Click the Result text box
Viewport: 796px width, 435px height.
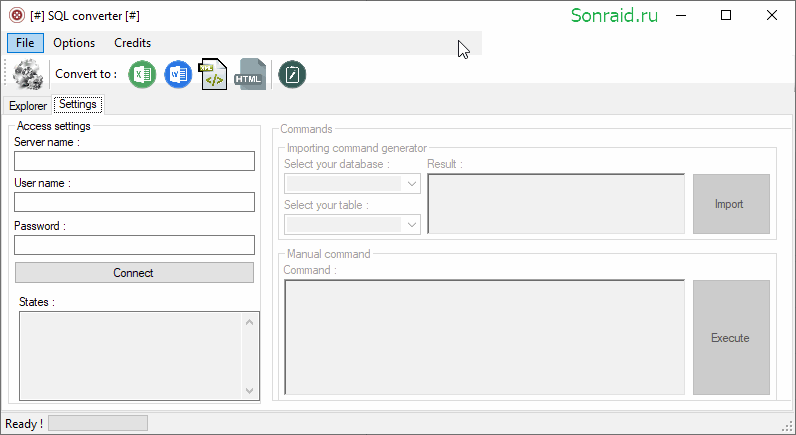[x=556, y=204]
